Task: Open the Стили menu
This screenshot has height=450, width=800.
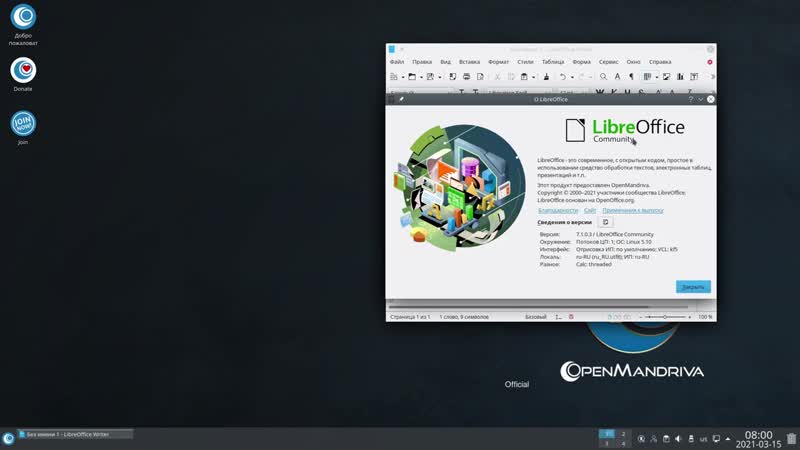Action: point(526,62)
